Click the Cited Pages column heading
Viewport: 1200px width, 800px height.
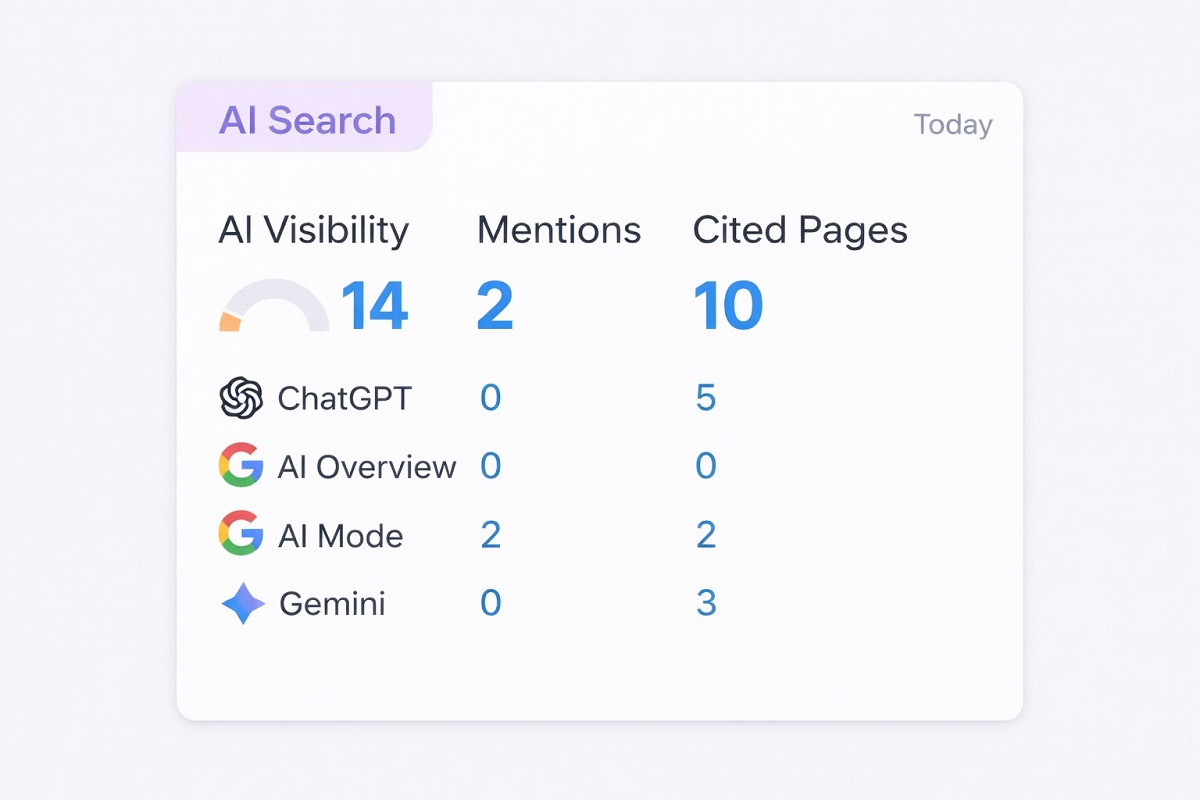pos(800,230)
